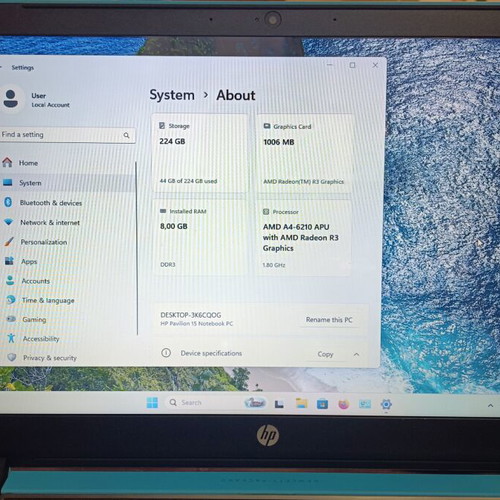
Task: Open the Task View taskbar icon
Action: (x=279, y=404)
